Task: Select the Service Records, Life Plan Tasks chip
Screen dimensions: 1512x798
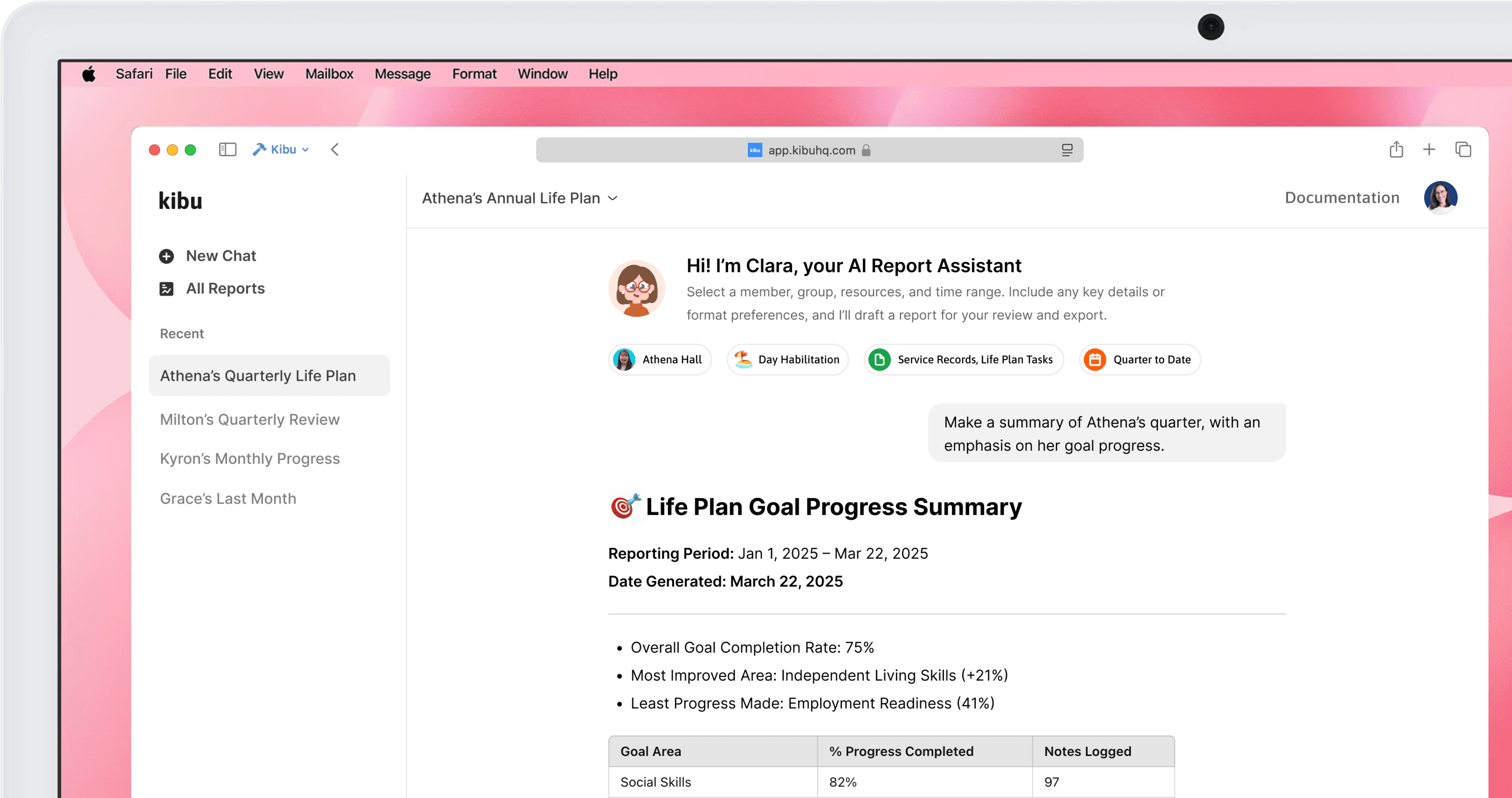Action: pyautogui.click(x=963, y=360)
